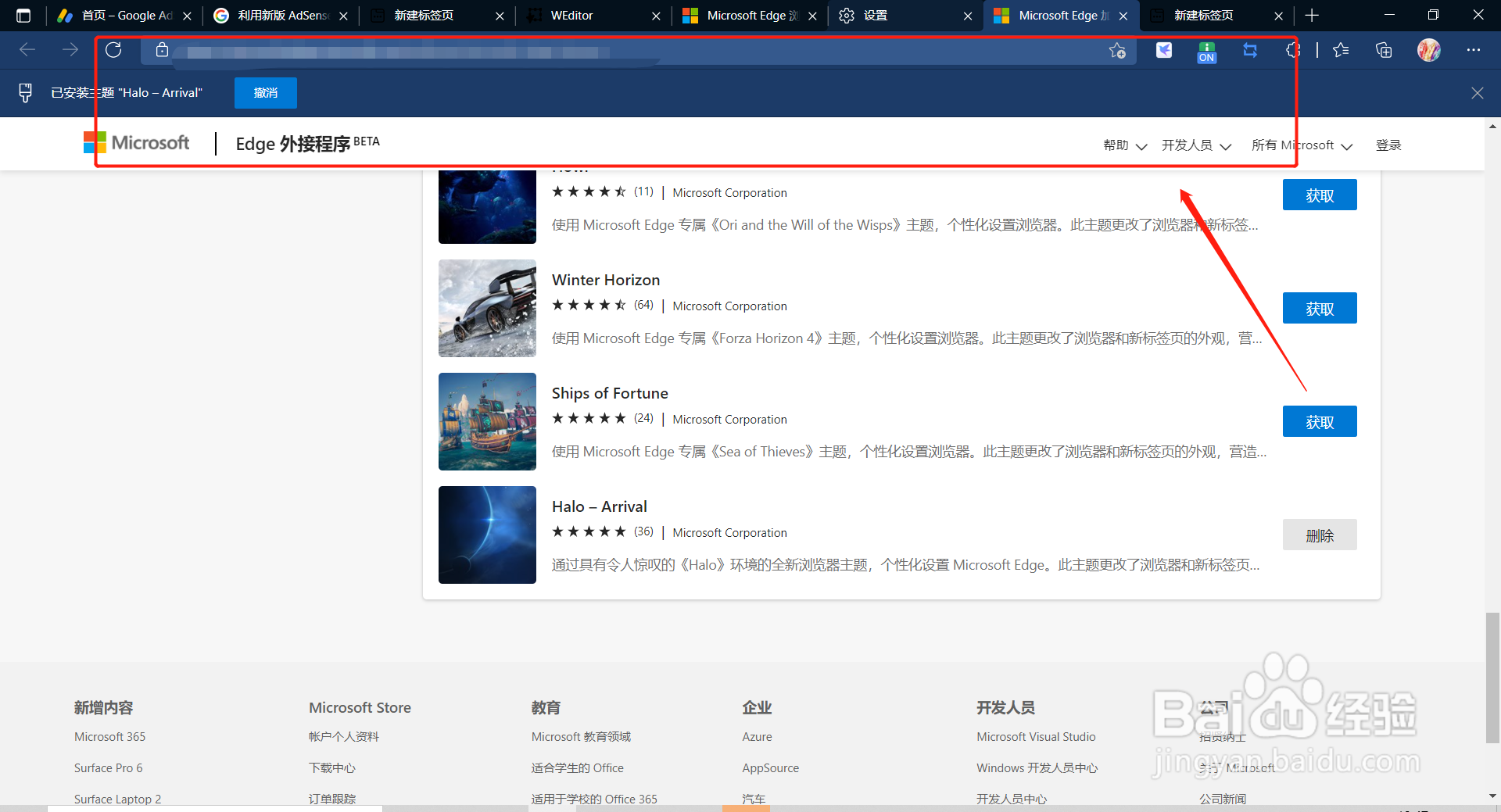Get the Winter Horizon theme
The width and height of the screenshot is (1501, 812).
coord(1320,309)
